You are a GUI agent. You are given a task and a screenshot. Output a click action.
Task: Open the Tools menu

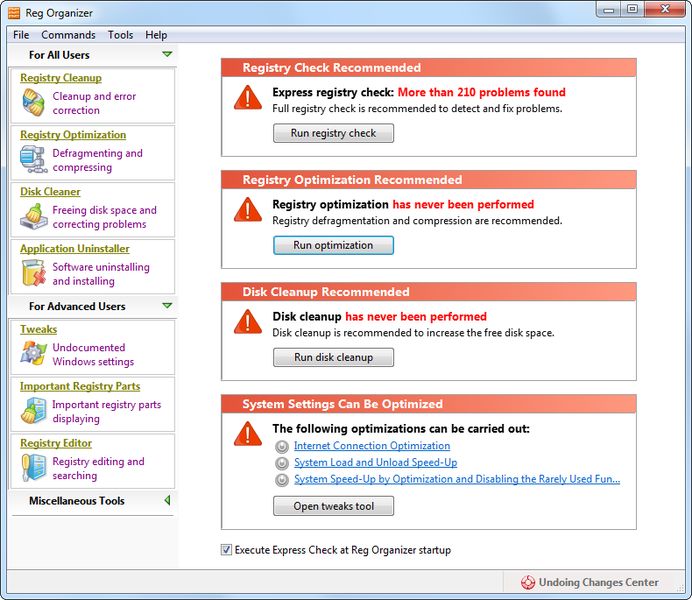point(120,34)
